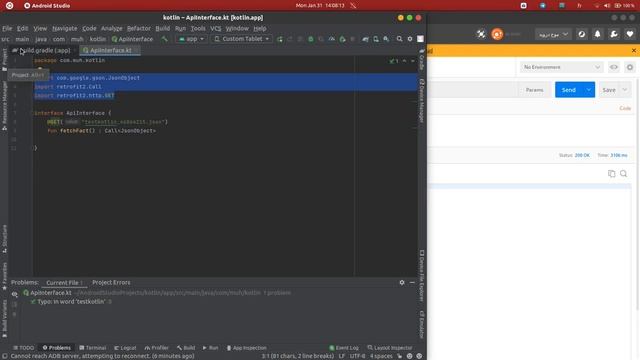Open the AVD Manager toolbar icon
The image size is (640, 360).
point(376,39)
